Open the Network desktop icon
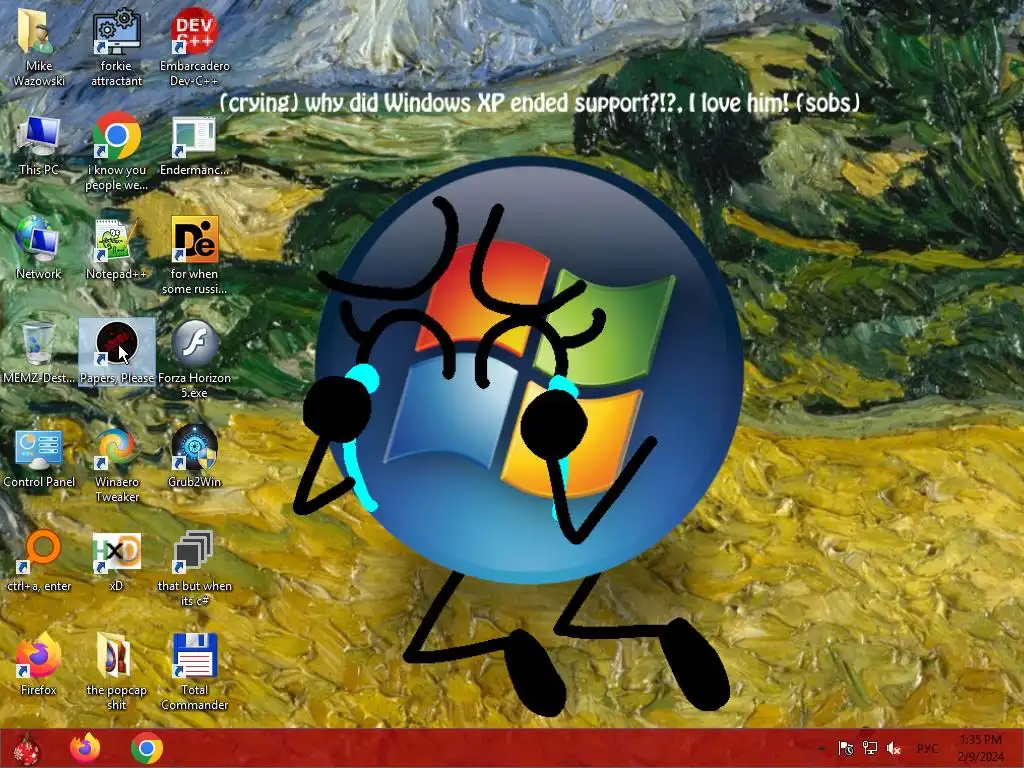The width and height of the screenshot is (1024, 768). (39, 248)
